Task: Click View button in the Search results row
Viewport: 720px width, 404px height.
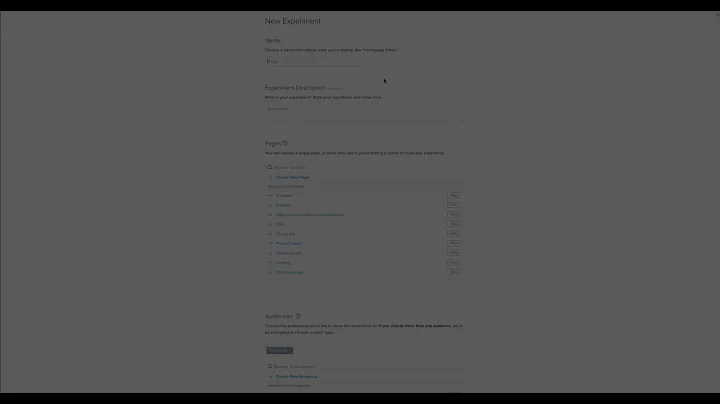Action: (x=453, y=253)
